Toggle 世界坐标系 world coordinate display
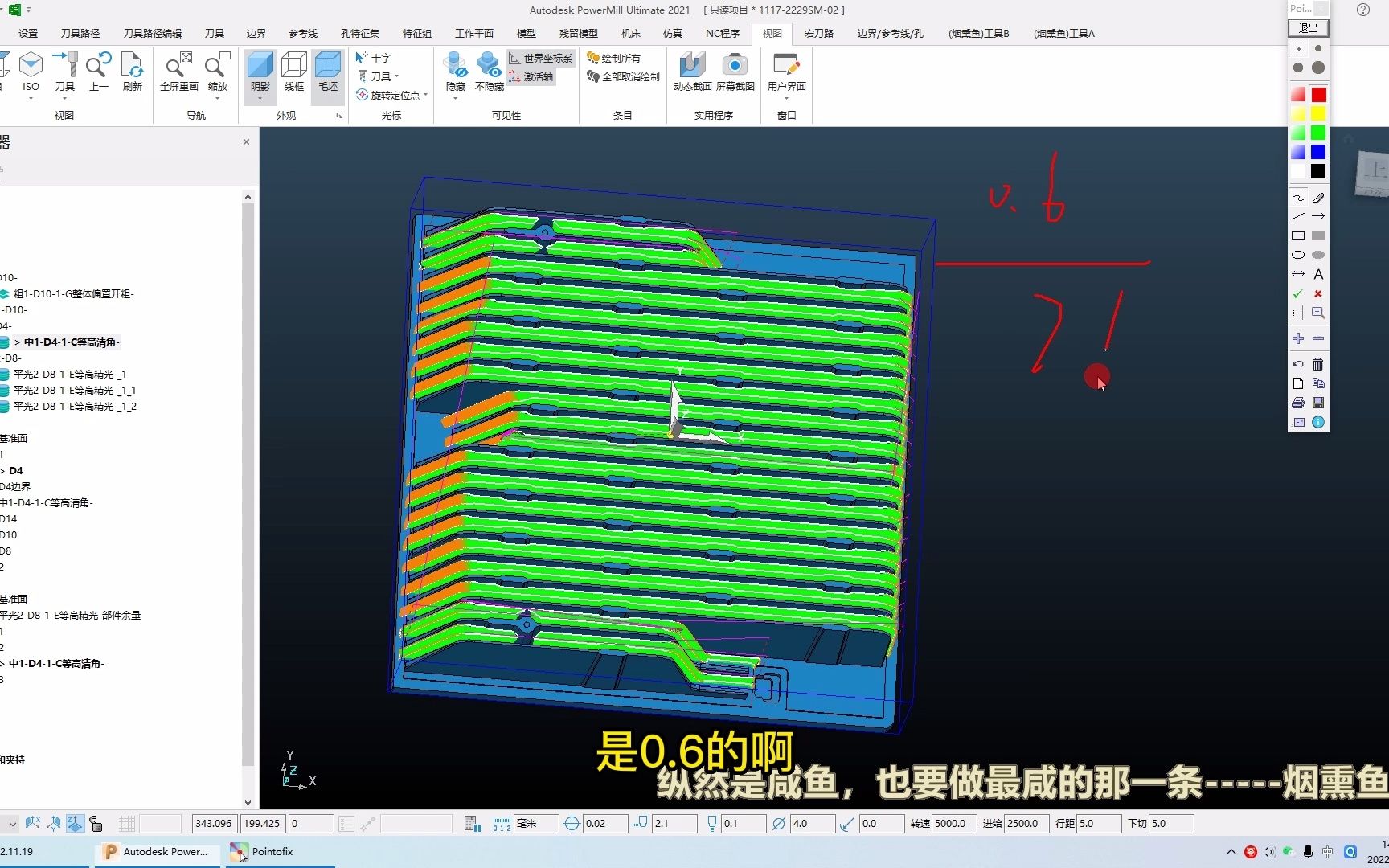This screenshot has width=1389, height=868. point(541,59)
